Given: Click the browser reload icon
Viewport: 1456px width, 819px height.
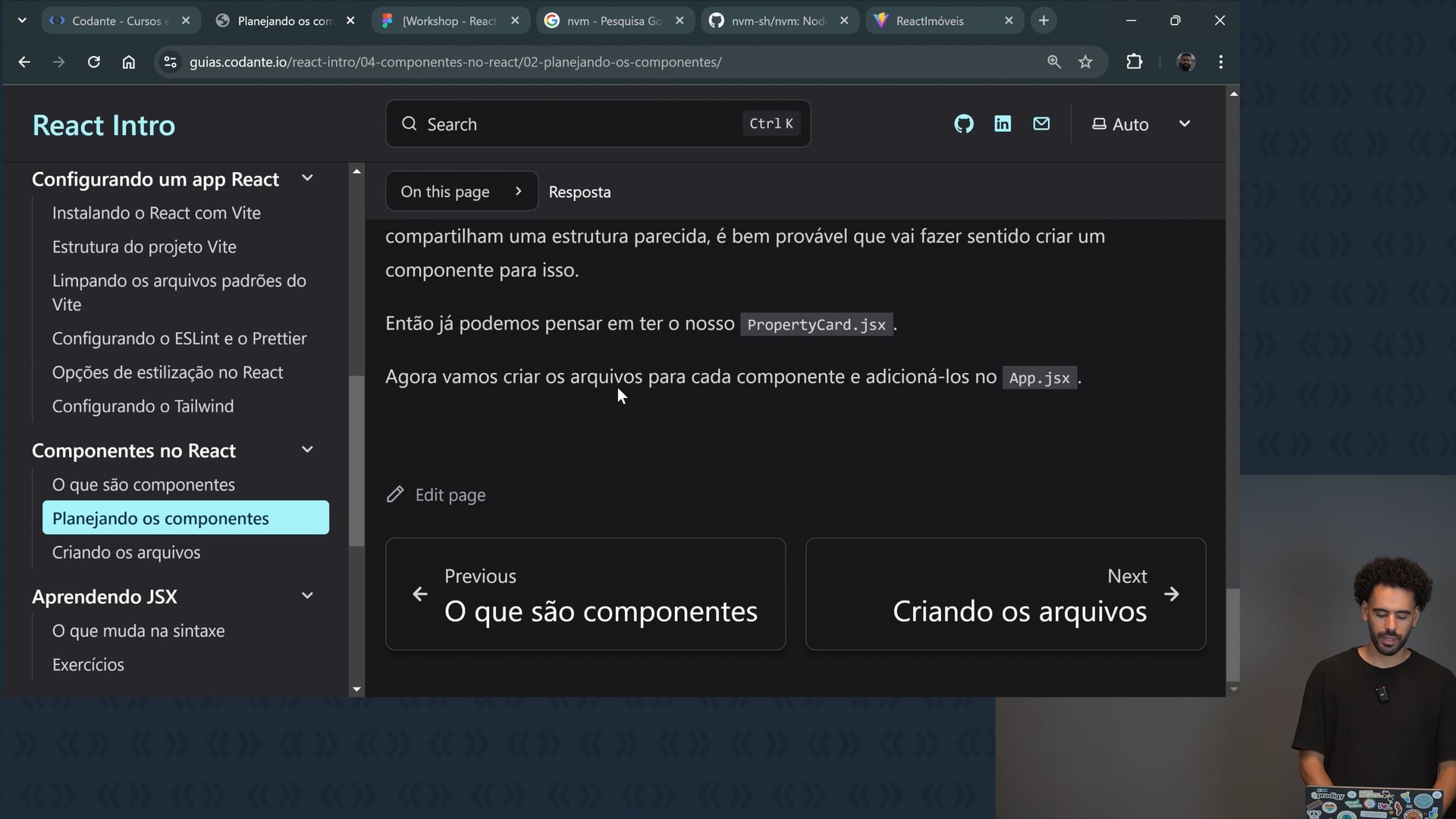Looking at the screenshot, I should pyautogui.click(x=94, y=62).
